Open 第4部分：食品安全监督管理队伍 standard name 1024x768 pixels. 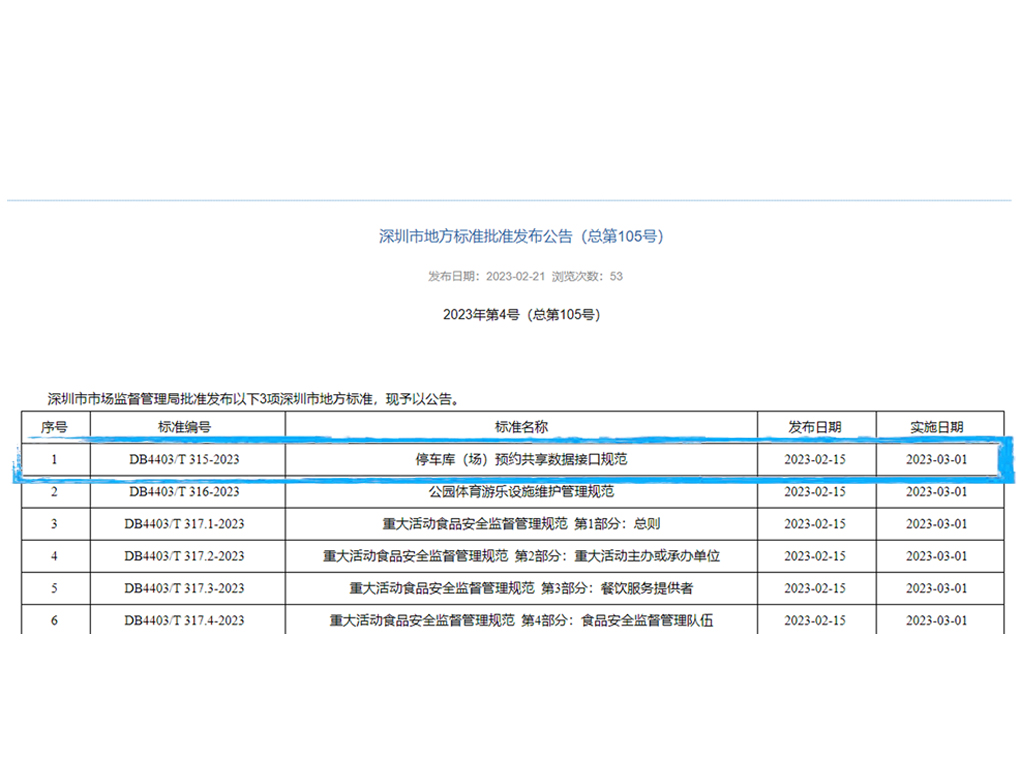(521, 620)
